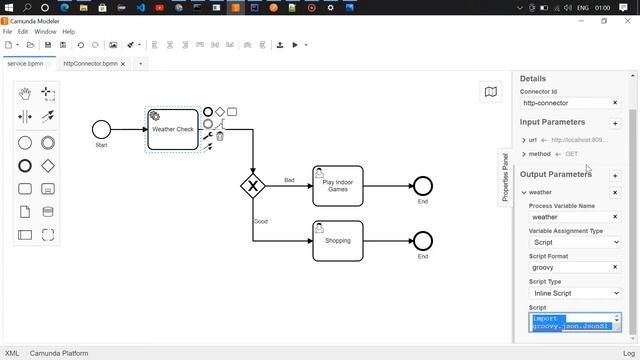This screenshot has height=360, width=640.
Task: Activate the Space create/remove tool
Action: [x=25, y=117]
